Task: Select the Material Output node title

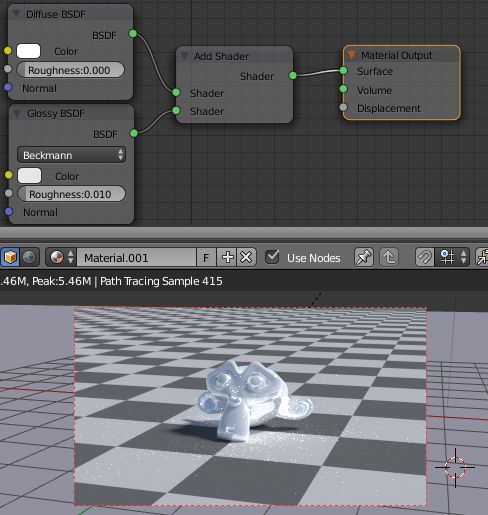Action: [397, 55]
